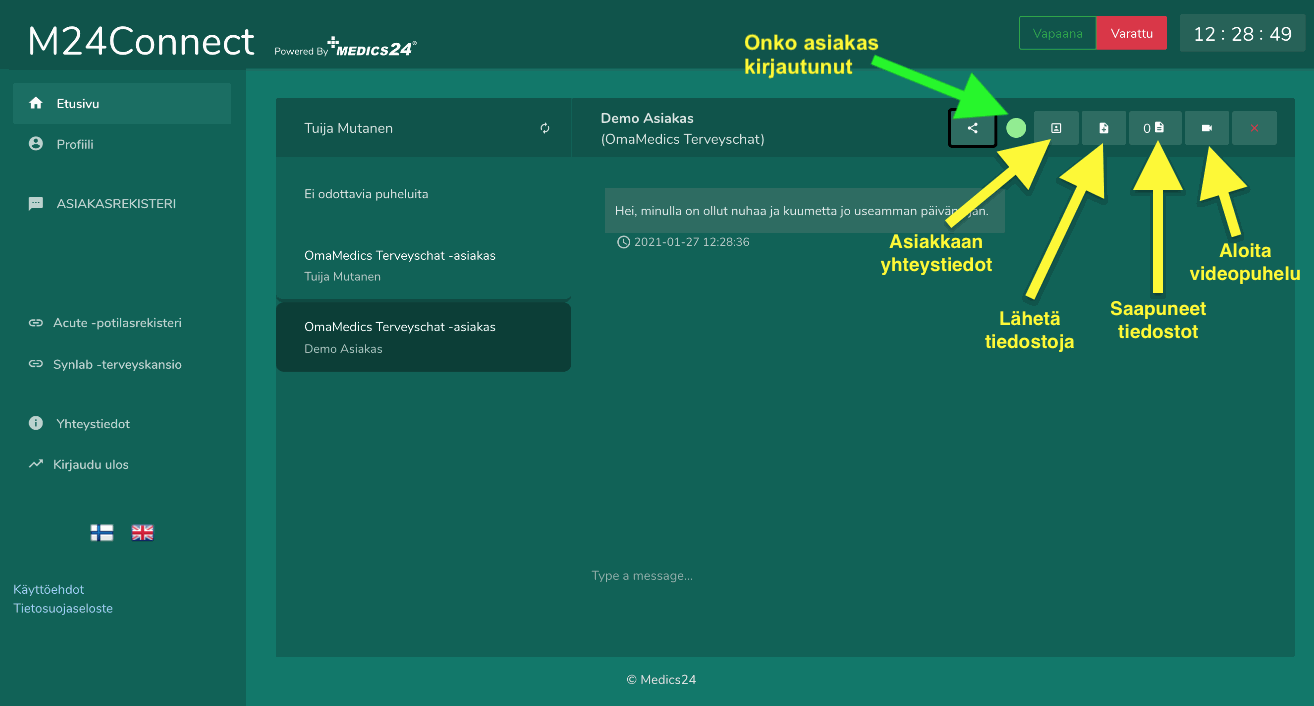1314x706 pixels.
Task: Click the Synlab -terveyskansio link icon
Action: [36, 364]
